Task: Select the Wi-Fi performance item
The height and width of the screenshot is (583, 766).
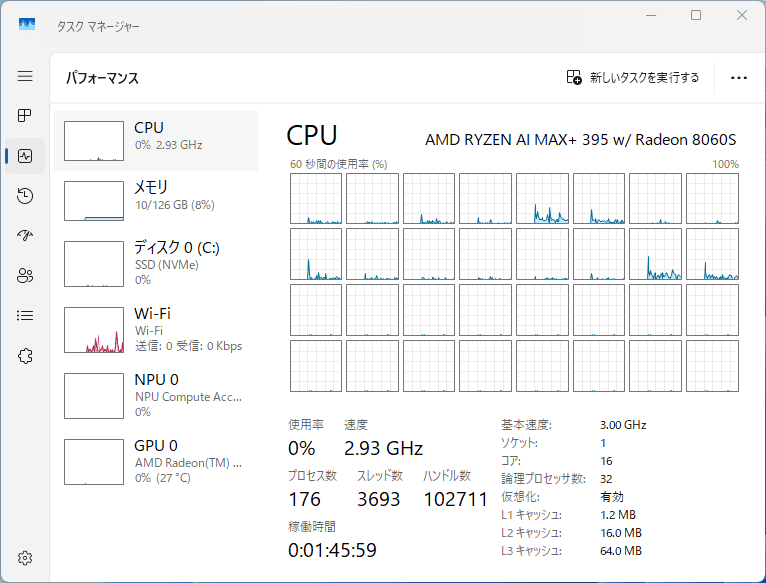Action: pyautogui.click(x=156, y=329)
